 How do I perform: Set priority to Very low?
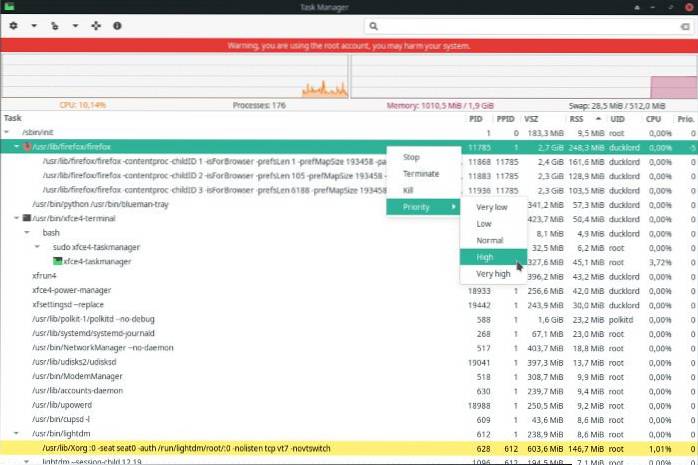[x=494, y=207]
